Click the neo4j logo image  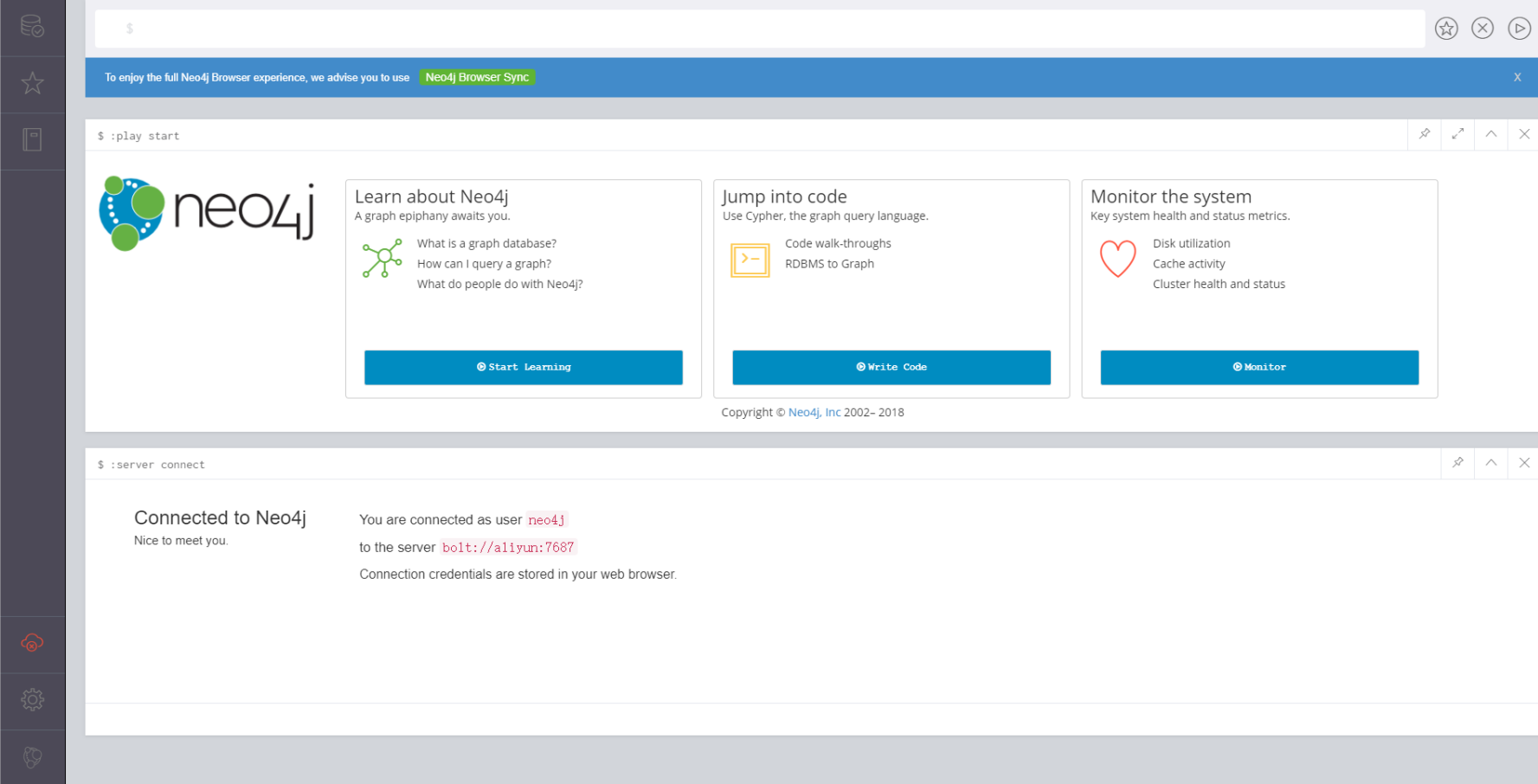pos(207,213)
